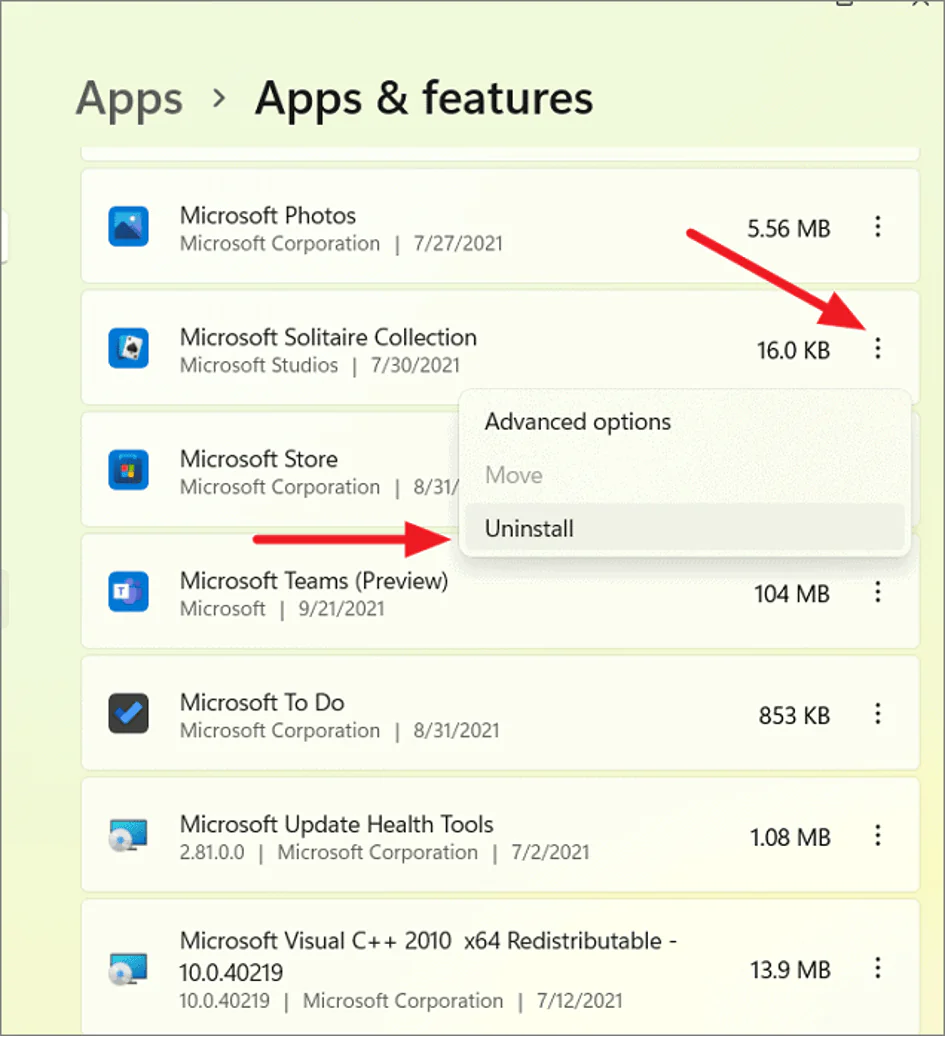Select Uninstall from the context menu
945x1037 pixels.
pyautogui.click(x=529, y=528)
